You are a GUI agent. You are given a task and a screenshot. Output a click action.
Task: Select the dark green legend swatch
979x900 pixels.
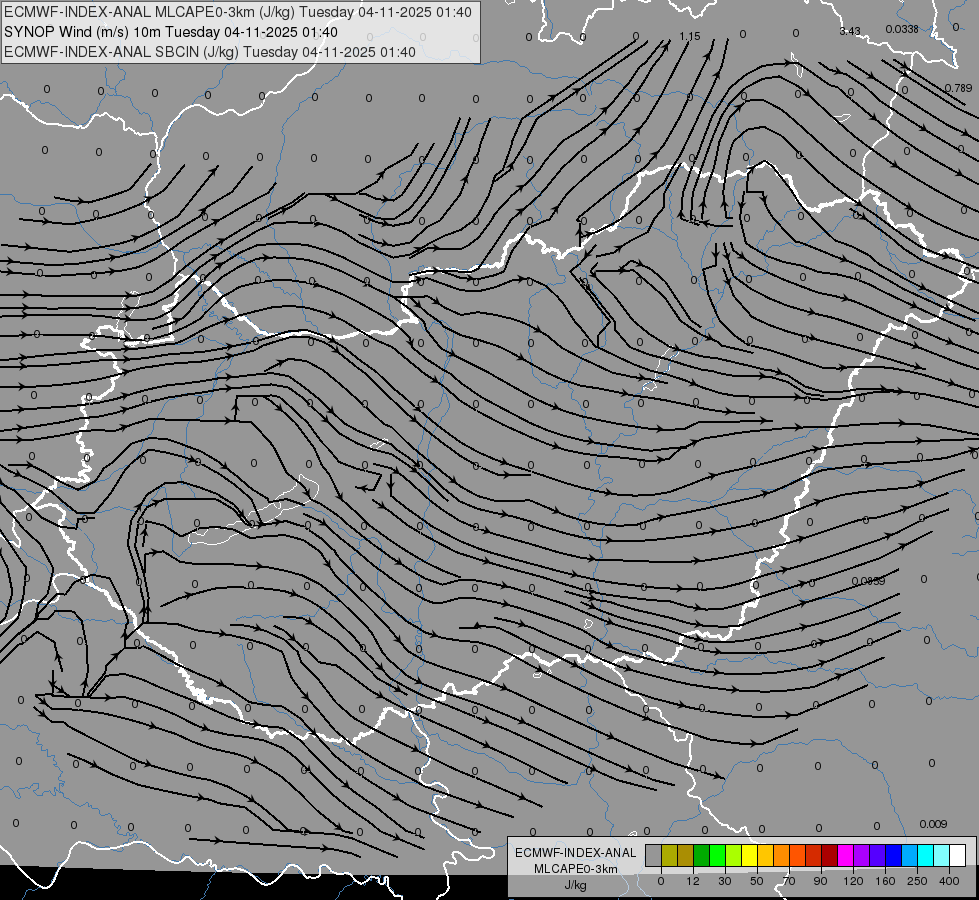701,855
